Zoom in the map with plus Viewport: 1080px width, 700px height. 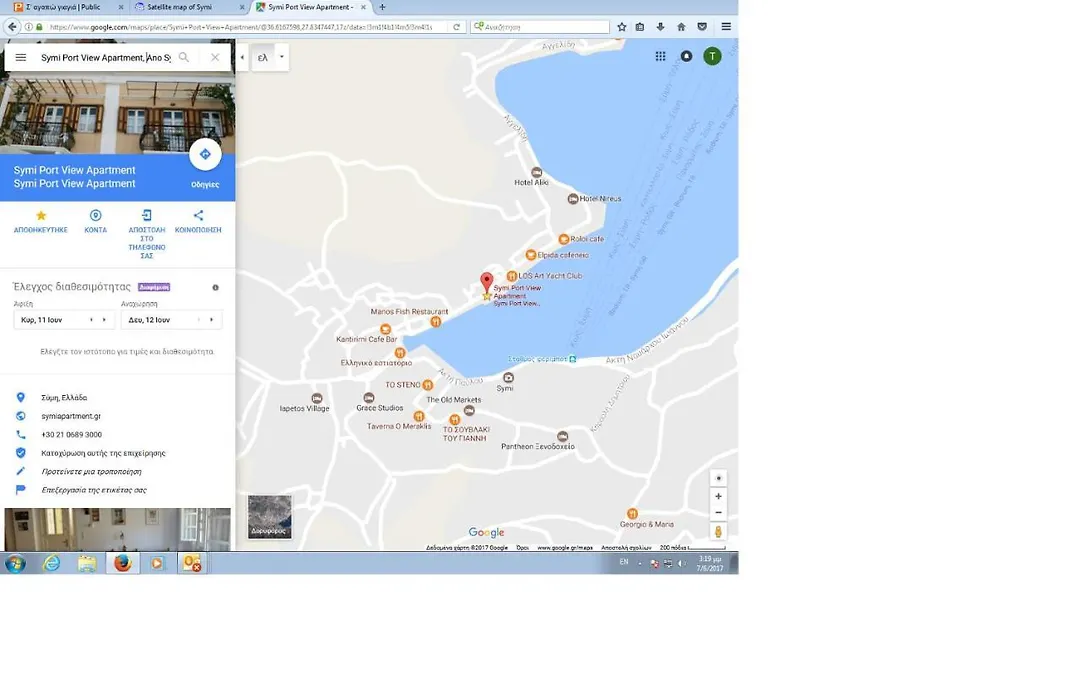(718, 496)
